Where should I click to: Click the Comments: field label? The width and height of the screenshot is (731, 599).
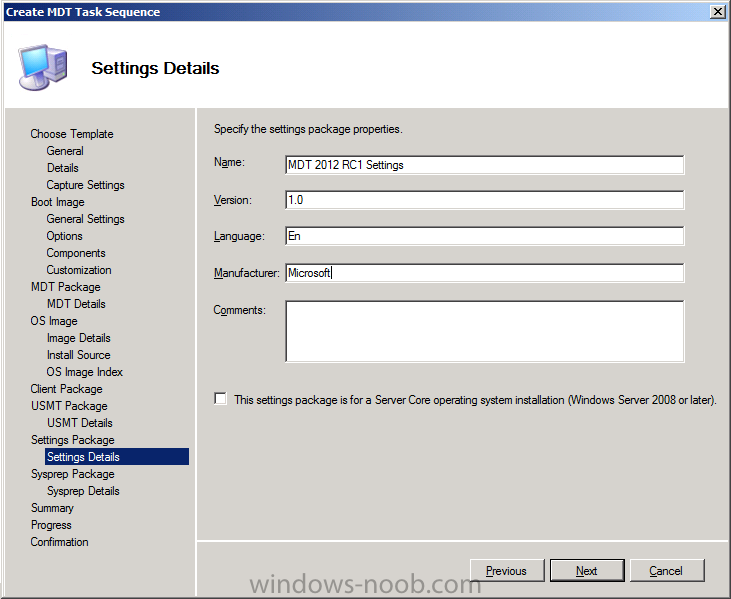coord(240,310)
